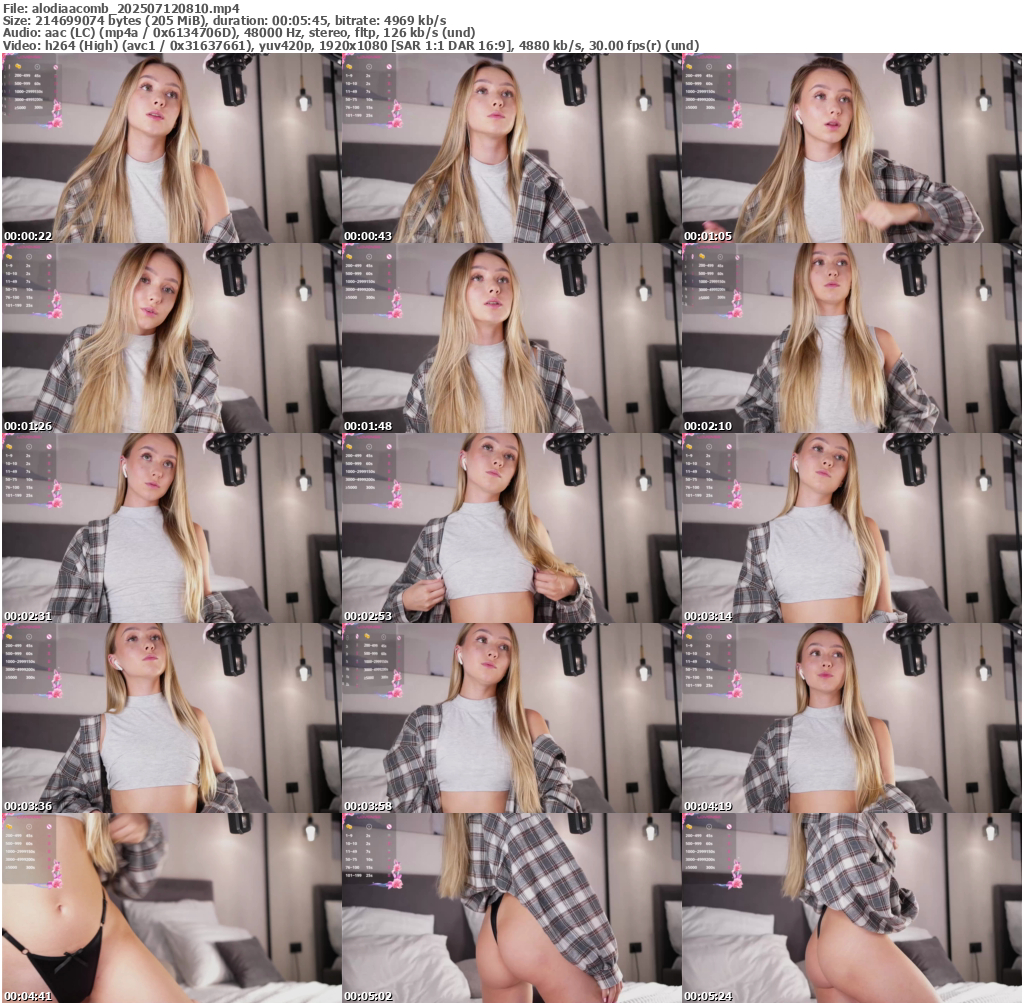The height and width of the screenshot is (1003, 1024).
Task: Pick the preview frame at 00:03:14
Action: pyautogui.click(x=852, y=528)
